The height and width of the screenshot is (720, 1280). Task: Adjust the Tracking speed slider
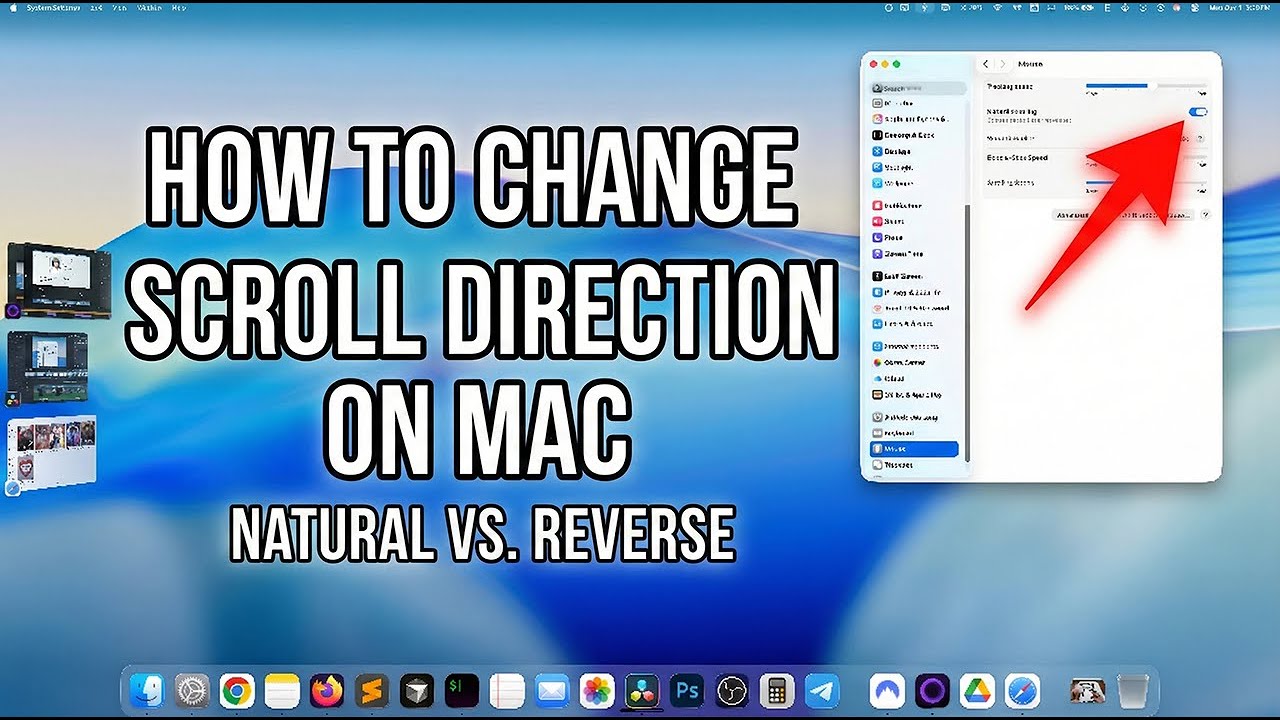point(1146,86)
